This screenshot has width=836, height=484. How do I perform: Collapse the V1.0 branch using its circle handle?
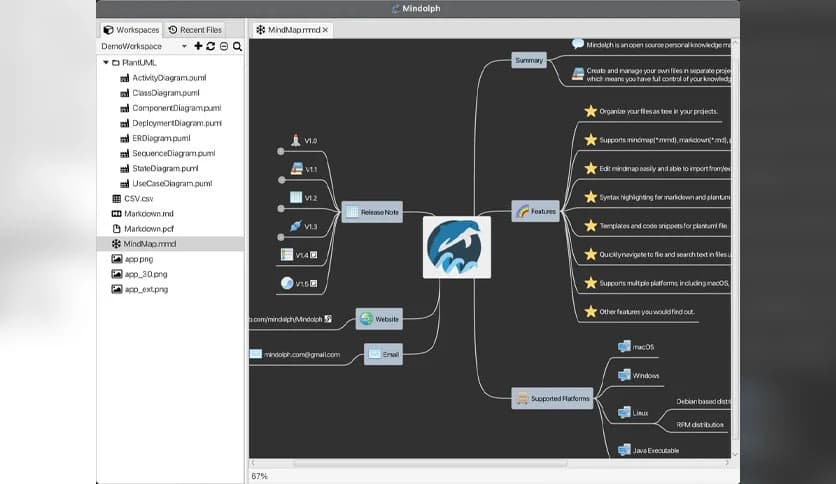click(281, 151)
